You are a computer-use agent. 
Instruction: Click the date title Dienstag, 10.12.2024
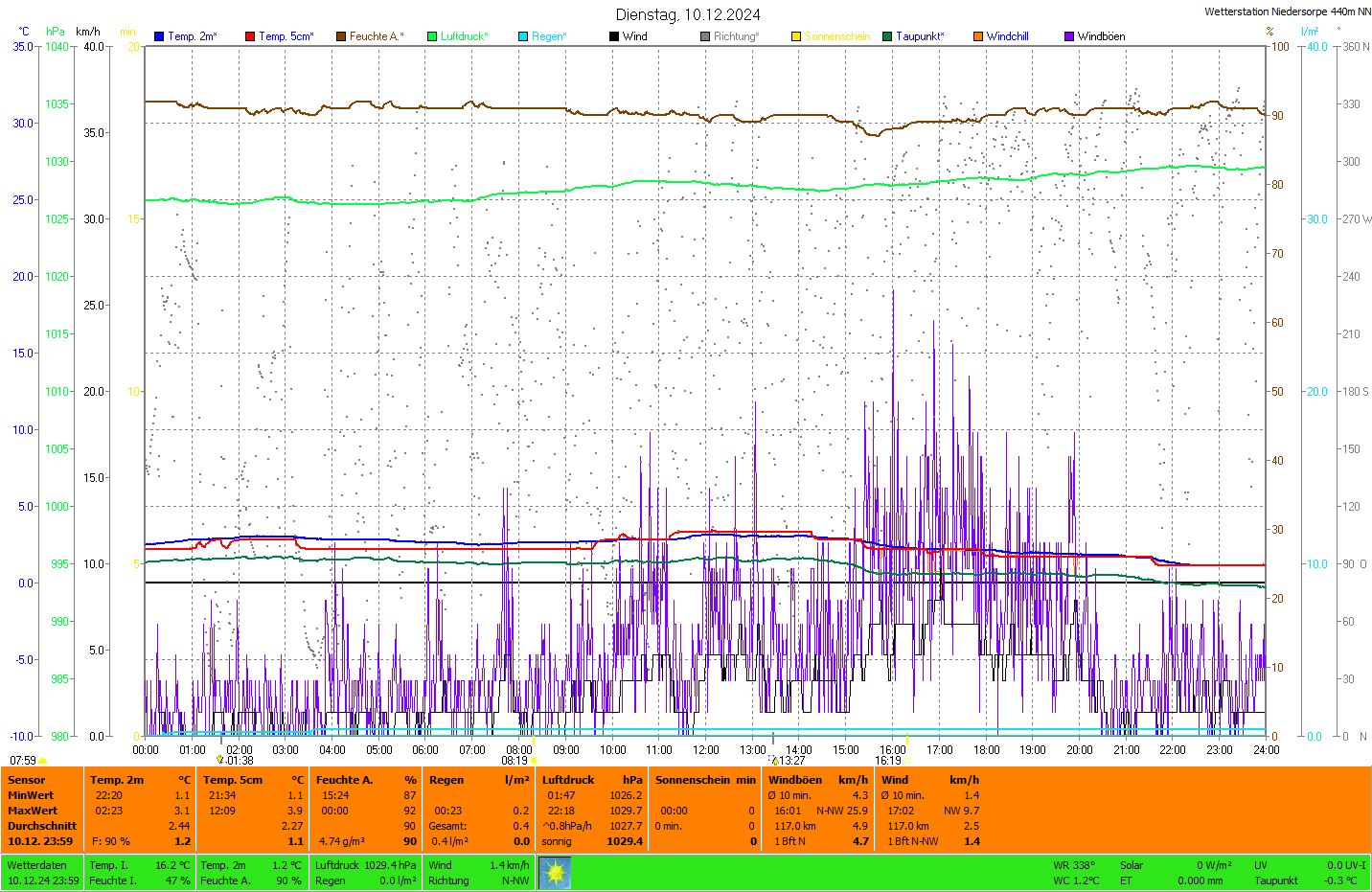(x=688, y=14)
